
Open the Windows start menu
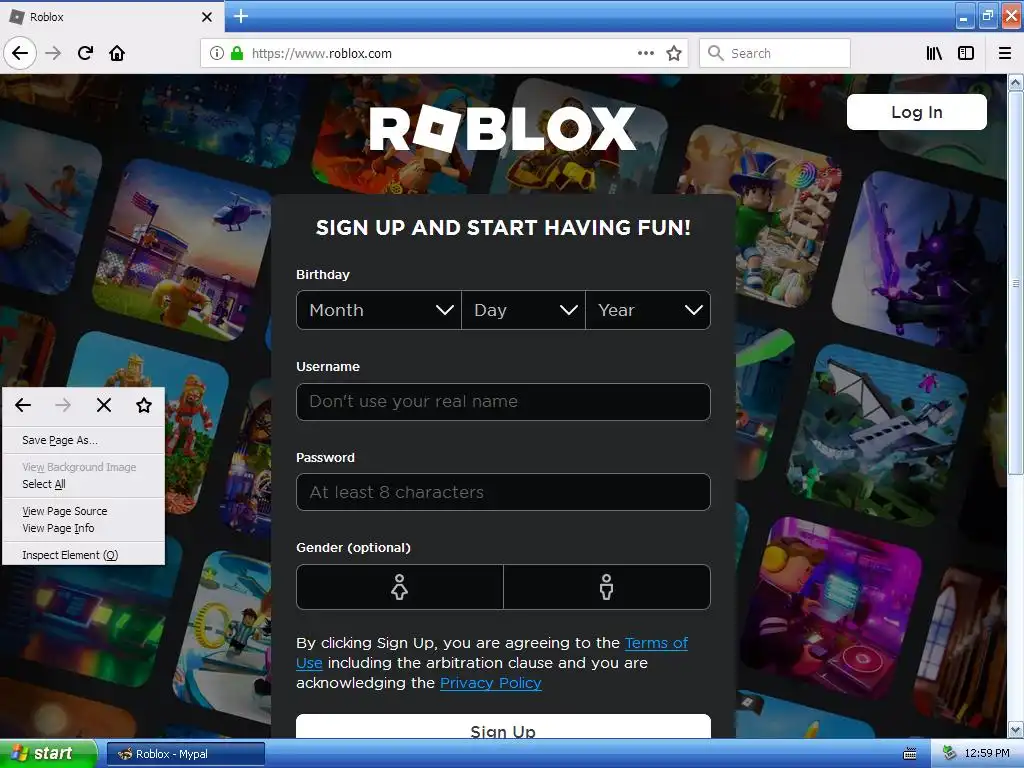(x=48, y=754)
